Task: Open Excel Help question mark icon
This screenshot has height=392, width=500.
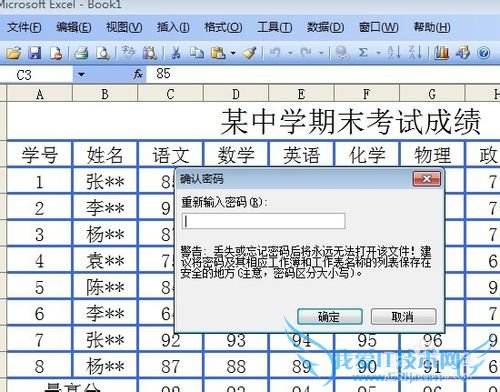Action: click(x=483, y=53)
